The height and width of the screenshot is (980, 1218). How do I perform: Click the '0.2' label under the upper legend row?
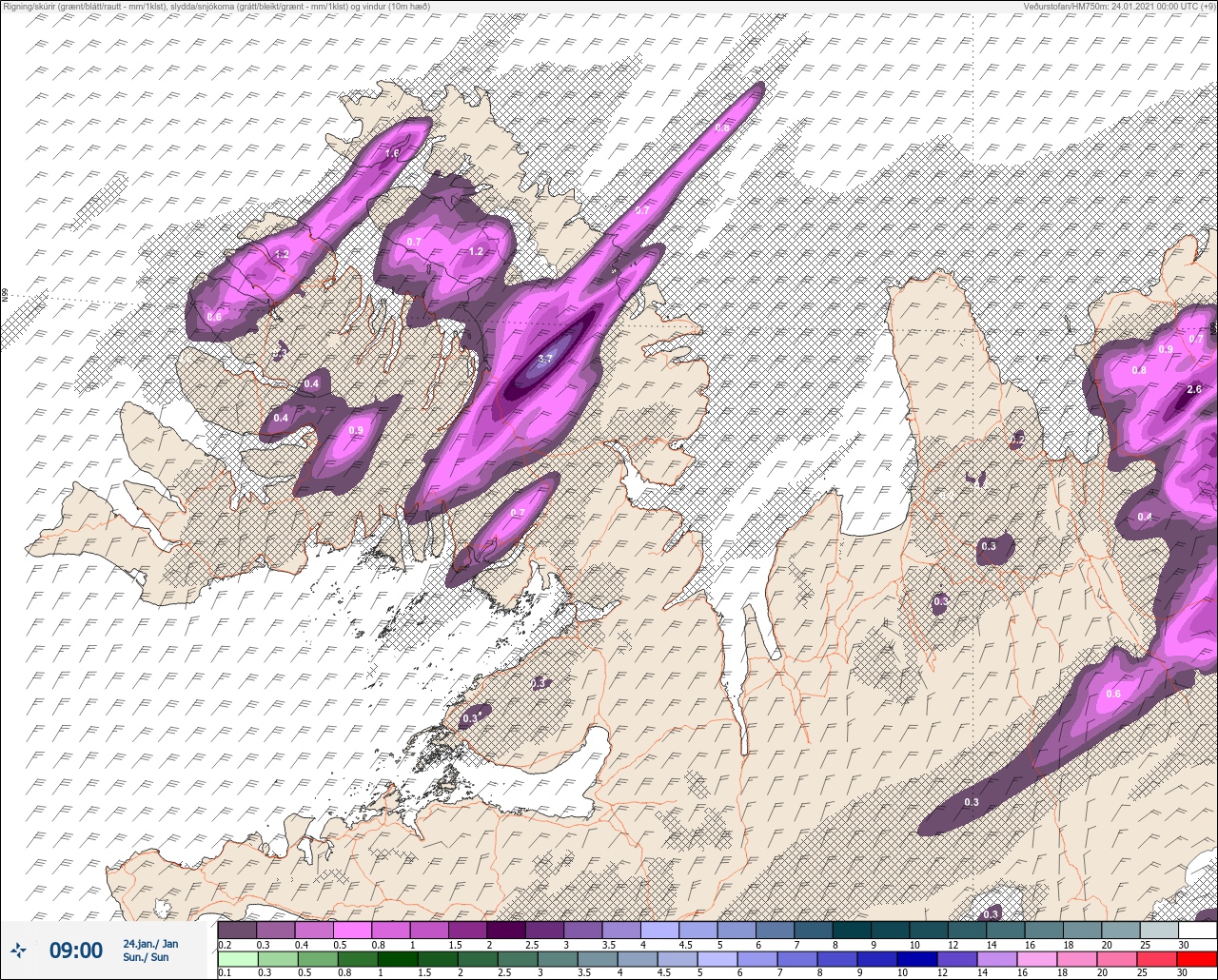pyautogui.click(x=225, y=945)
